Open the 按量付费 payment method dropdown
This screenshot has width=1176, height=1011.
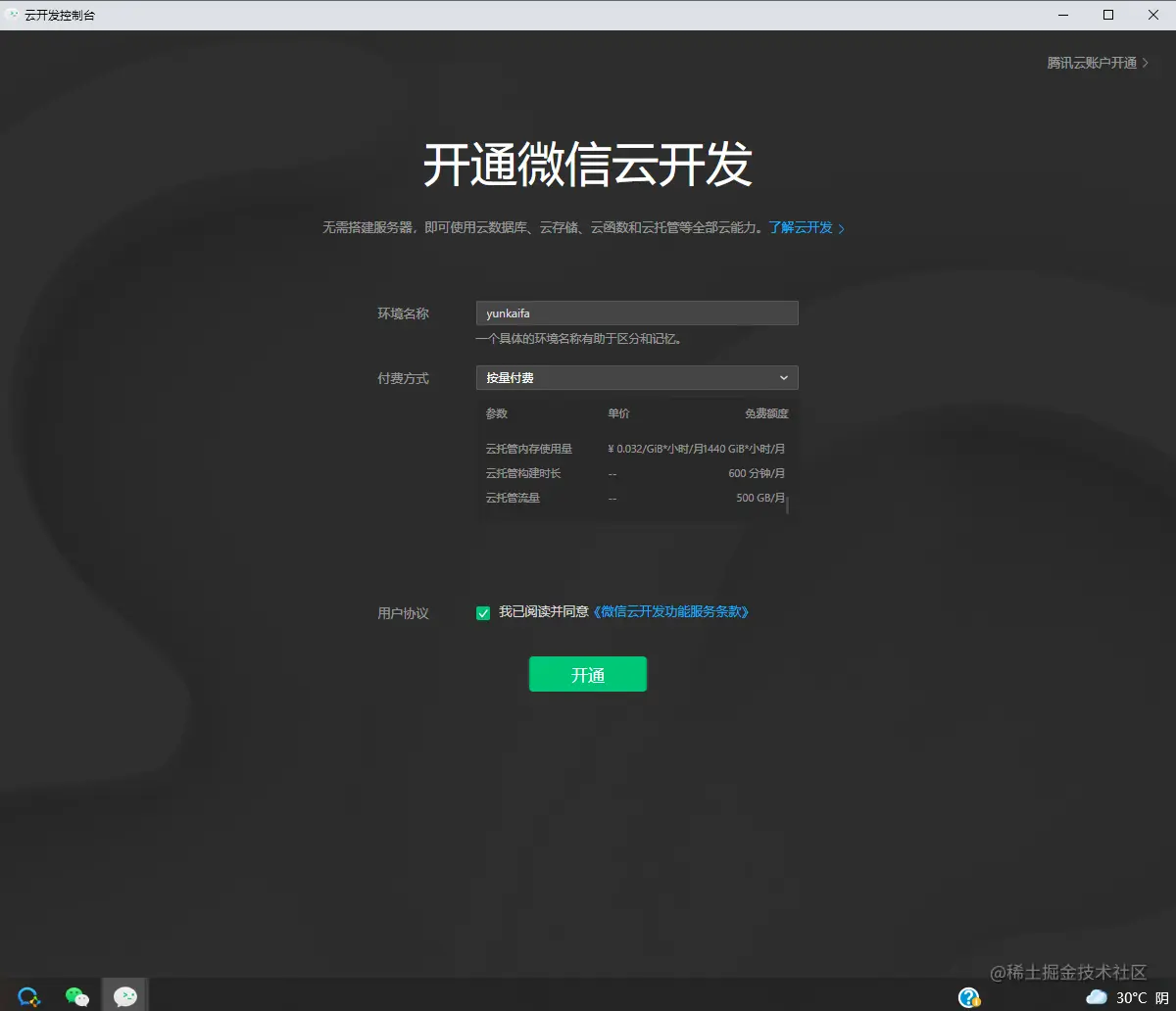pyautogui.click(x=636, y=377)
